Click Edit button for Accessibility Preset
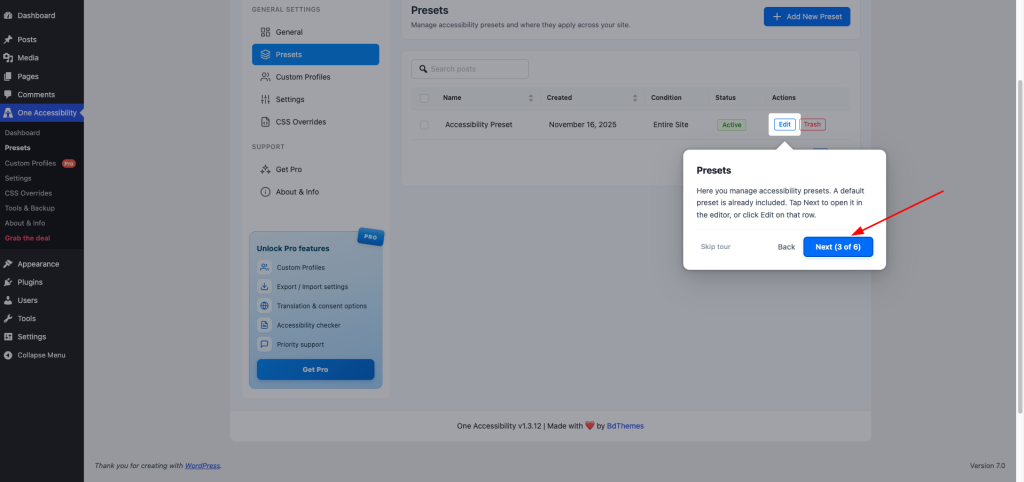This screenshot has width=1024, height=482. point(785,124)
